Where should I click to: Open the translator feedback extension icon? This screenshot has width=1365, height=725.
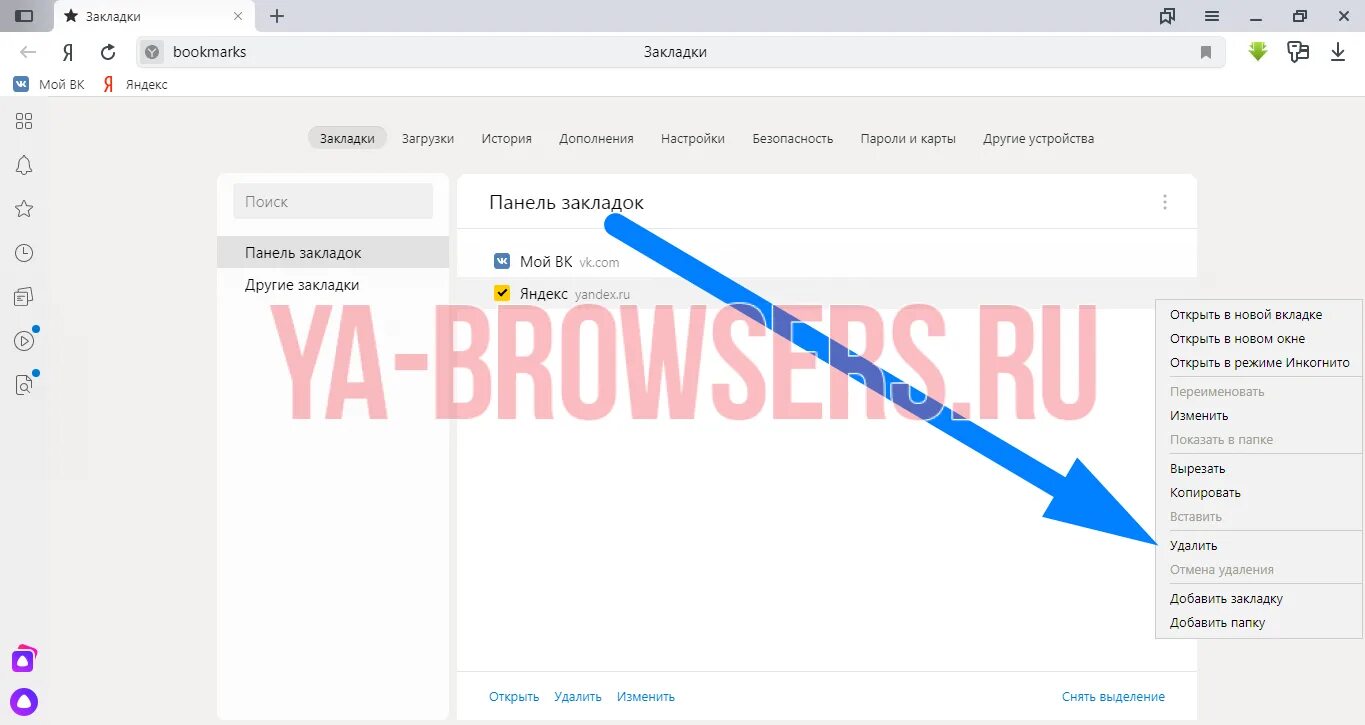(1298, 52)
